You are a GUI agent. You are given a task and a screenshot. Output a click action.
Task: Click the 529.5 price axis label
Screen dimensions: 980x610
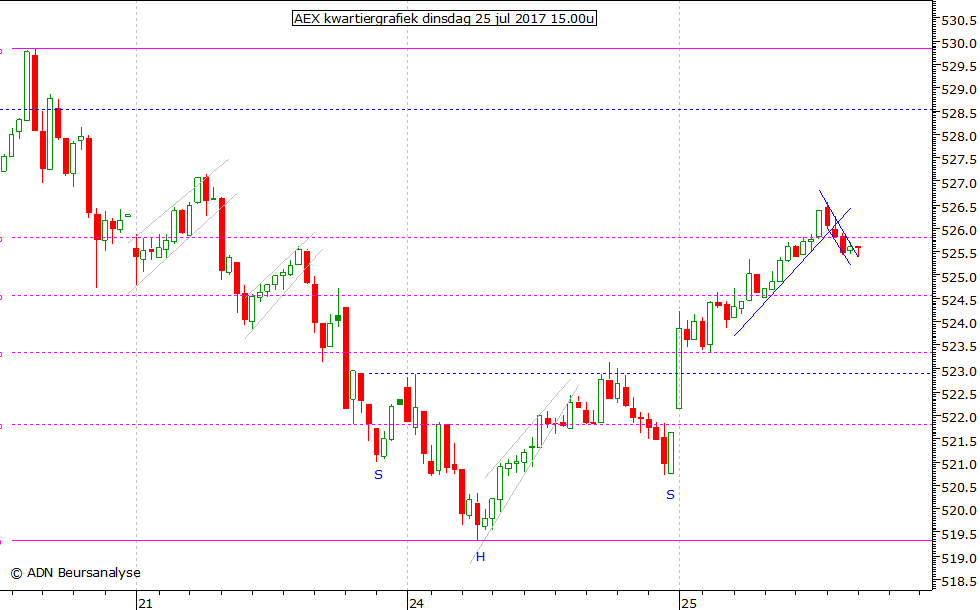[959, 67]
